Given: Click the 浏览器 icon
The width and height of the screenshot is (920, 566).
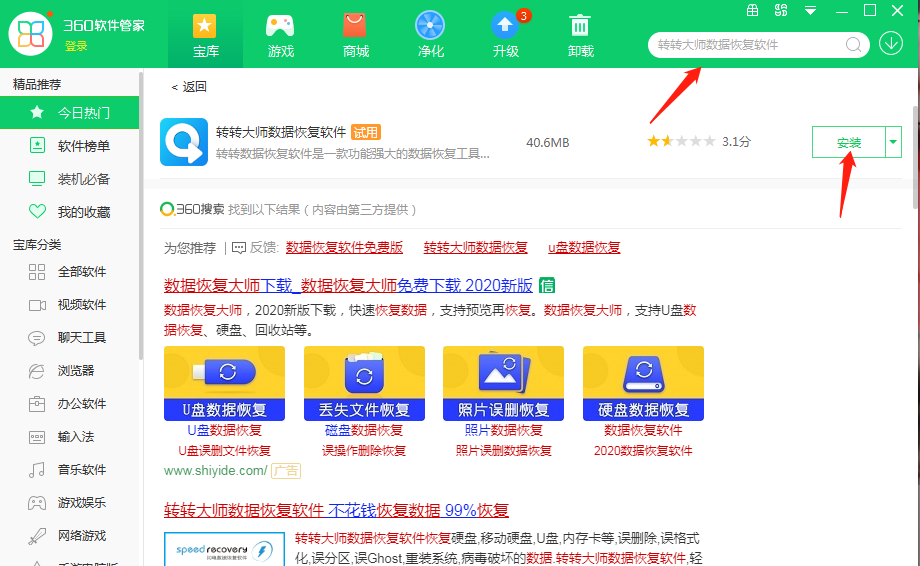Looking at the screenshot, I should (36, 371).
